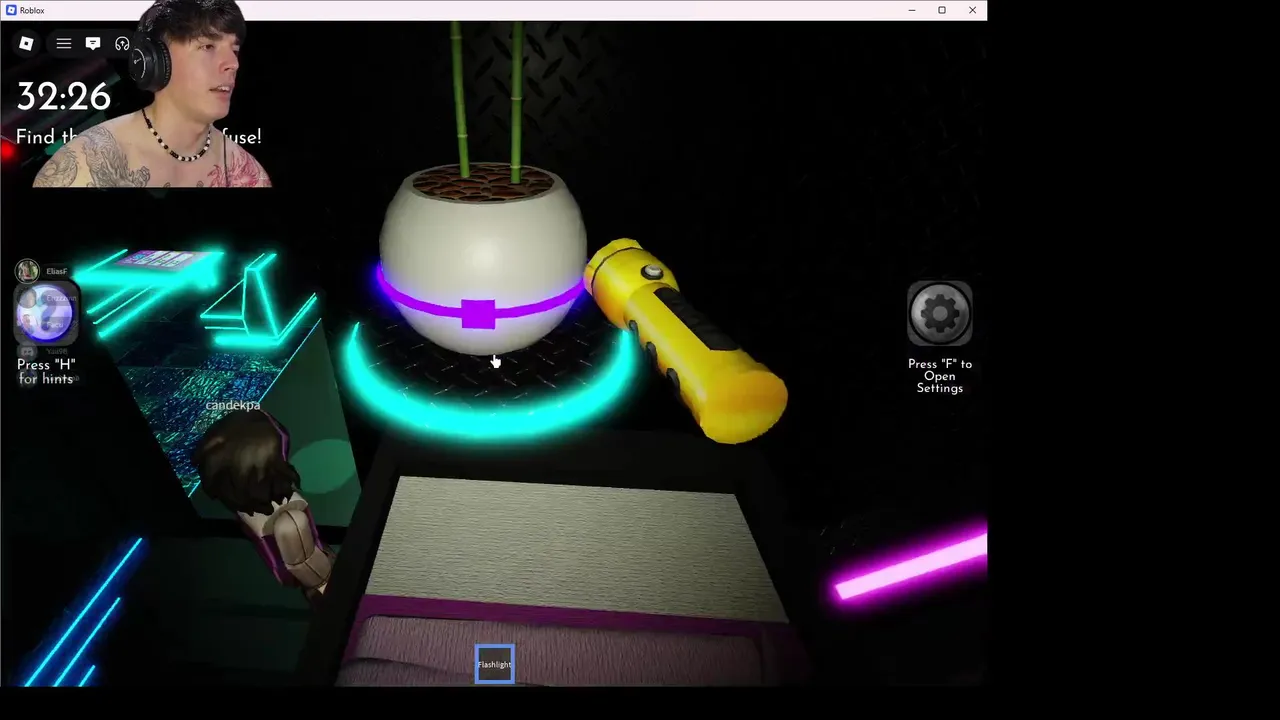The height and width of the screenshot is (720, 1280).
Task: Click the headphones voice icon
Action: 122,44
